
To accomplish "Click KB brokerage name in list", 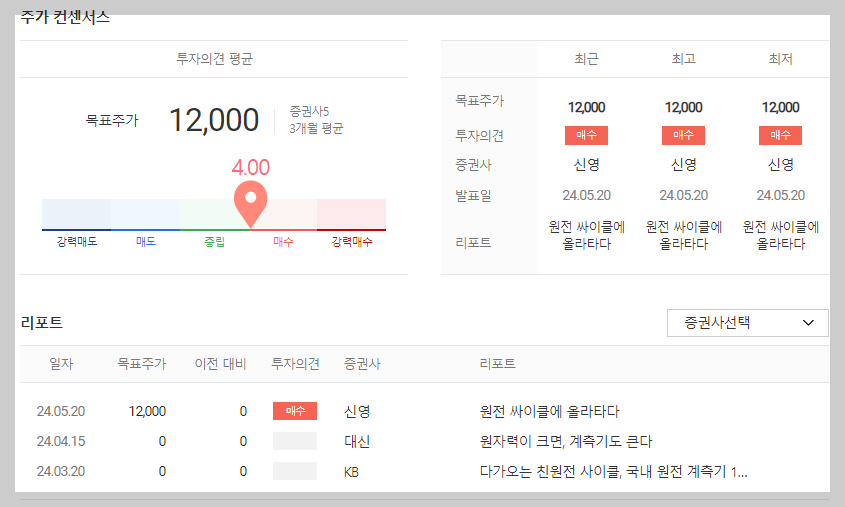I will tap(351, 473).
